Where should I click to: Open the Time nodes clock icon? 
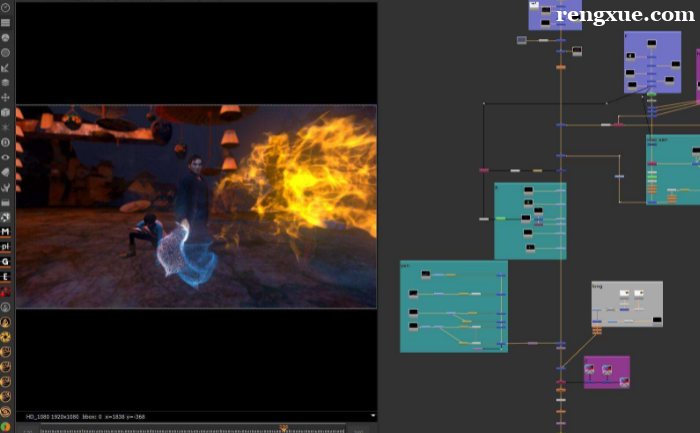tap(5, 8)
